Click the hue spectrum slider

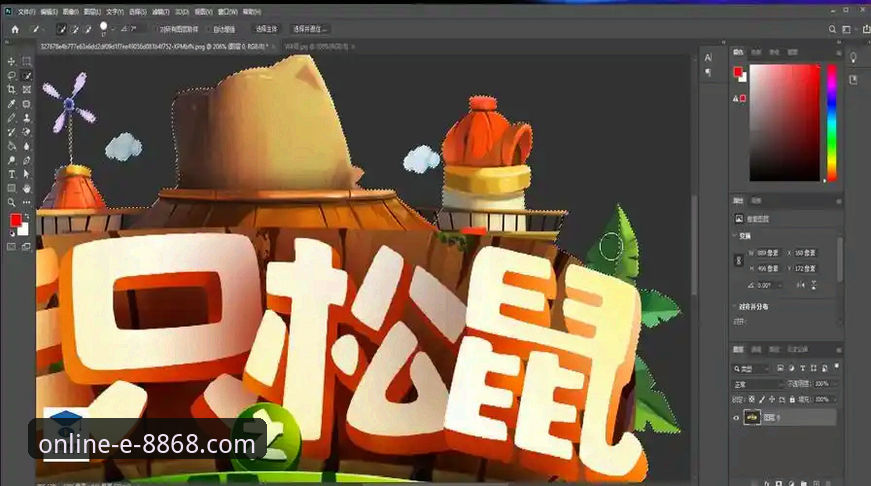tap(832, 122)
